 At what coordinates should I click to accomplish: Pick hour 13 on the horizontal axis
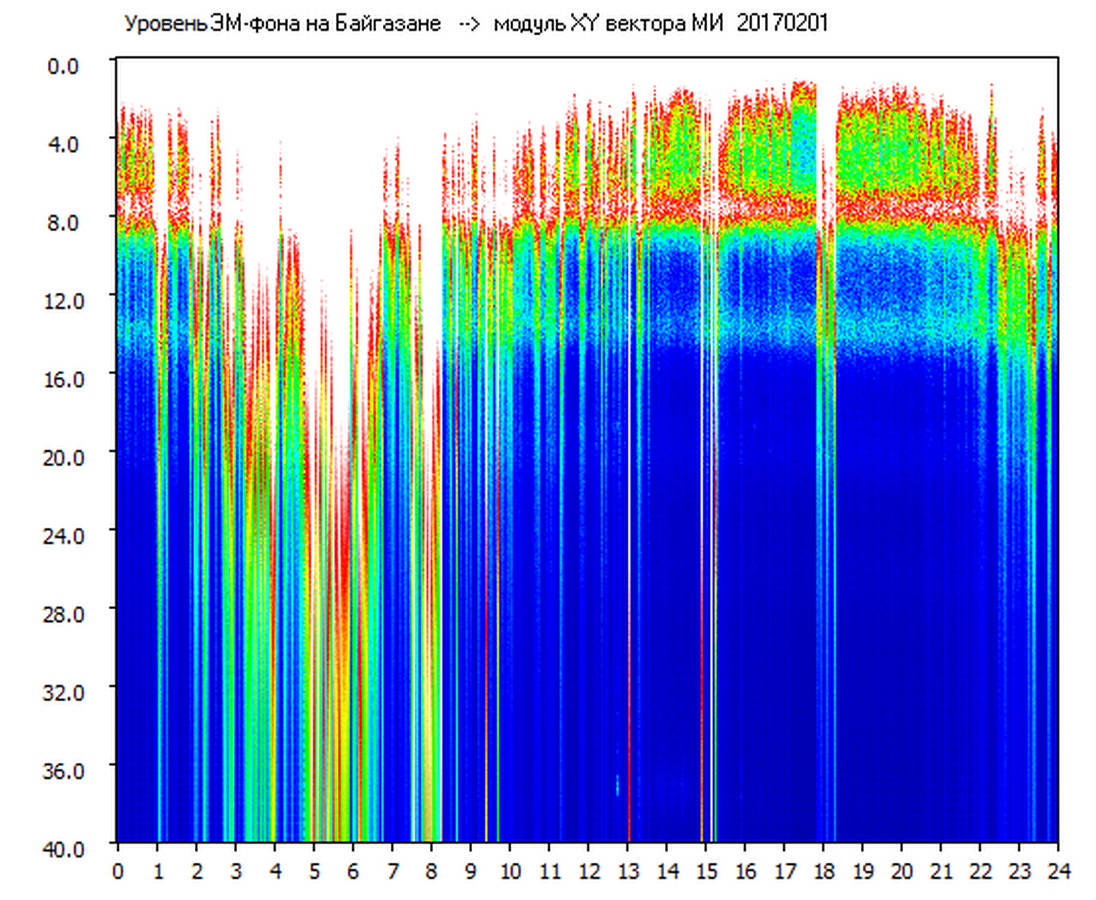[627, 871]
